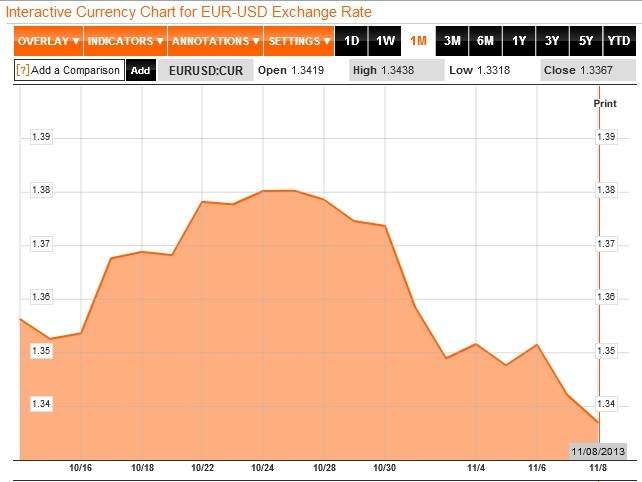Select the 1D time range
The width and height of the screenshot is (642, 482).
pyautogui.click(x=351, y=42)
